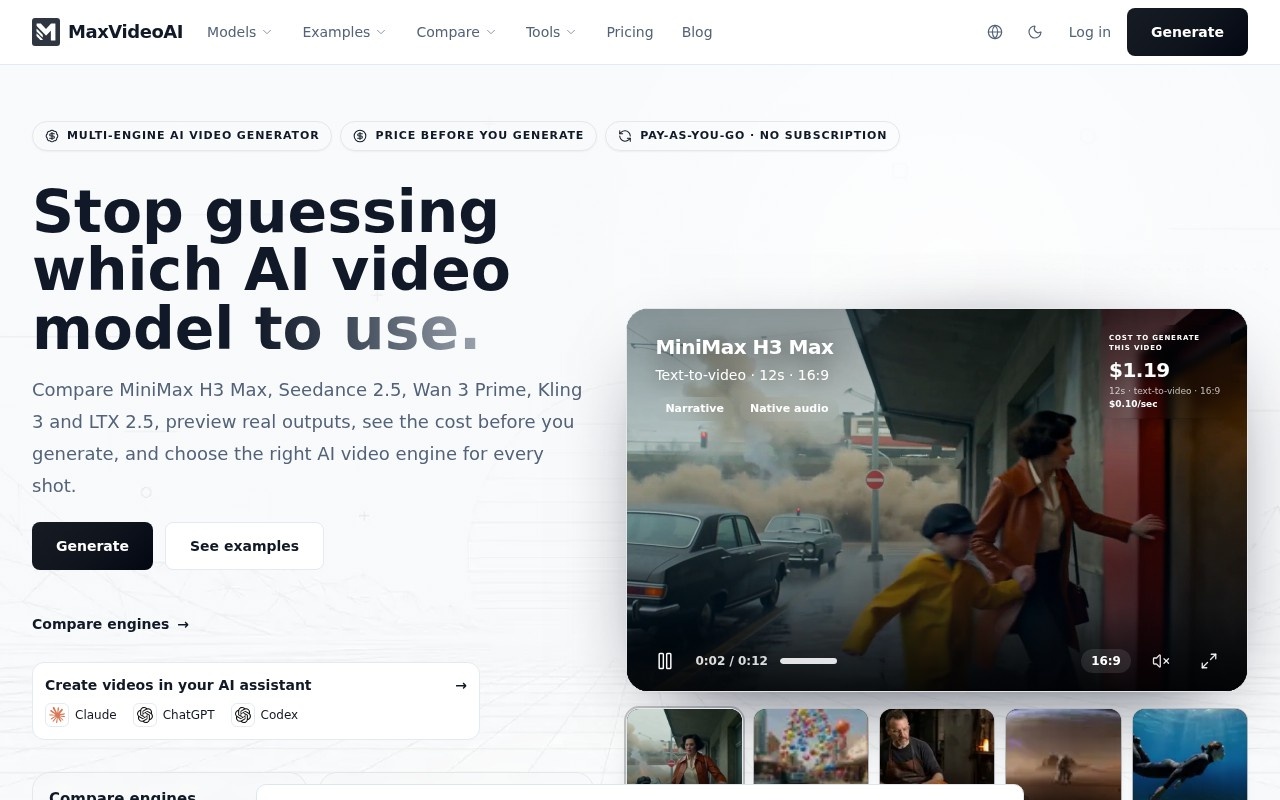Click the 16:9 aspect ratio badge
The height and width of the screenshot is (800, 1280).
tap(1105, 661)
